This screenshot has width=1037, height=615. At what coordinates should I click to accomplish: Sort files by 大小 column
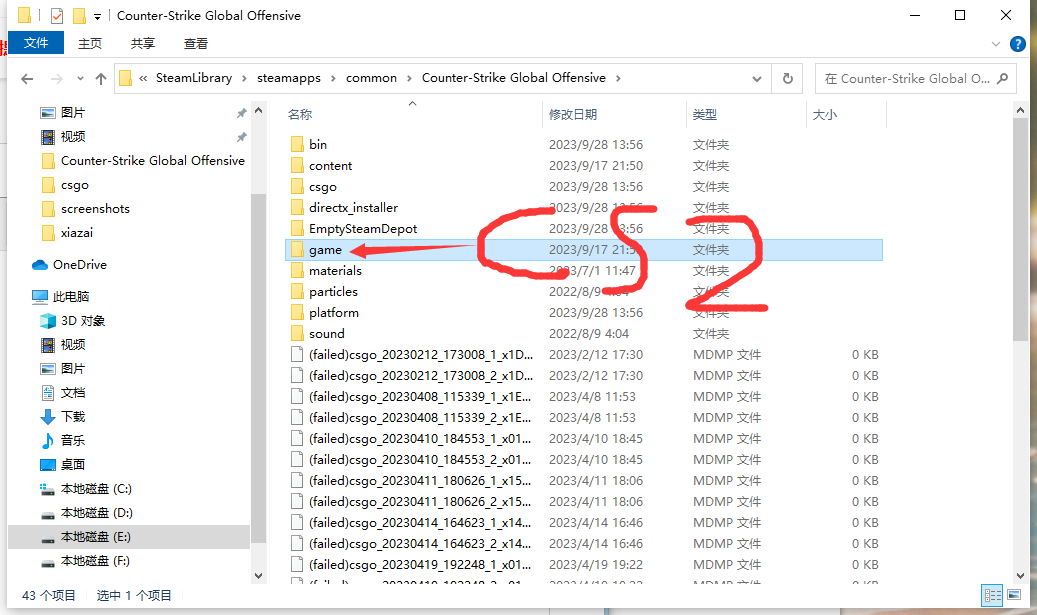[x=824, y=114]
